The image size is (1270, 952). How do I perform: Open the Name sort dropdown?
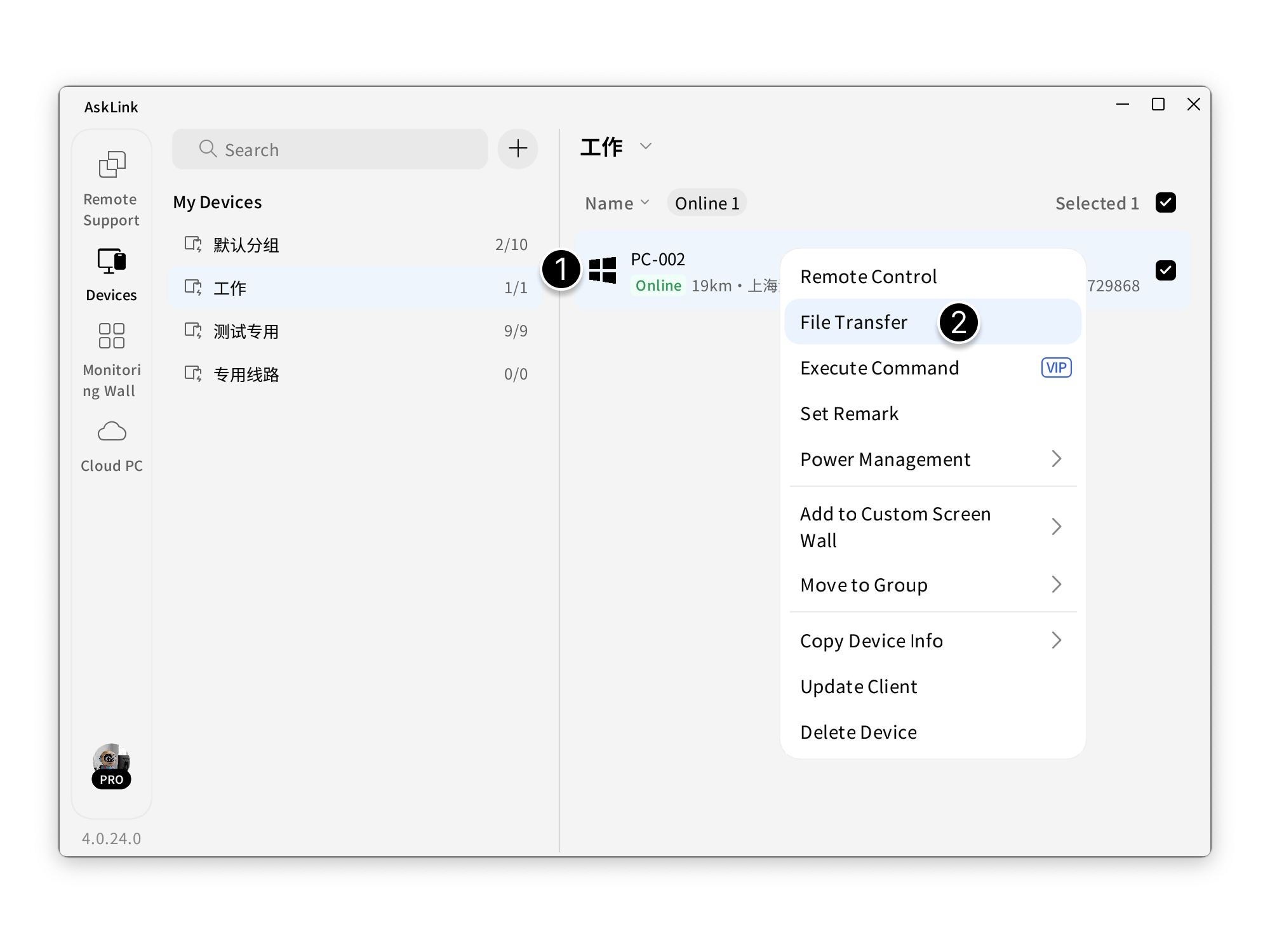[617, 203]
